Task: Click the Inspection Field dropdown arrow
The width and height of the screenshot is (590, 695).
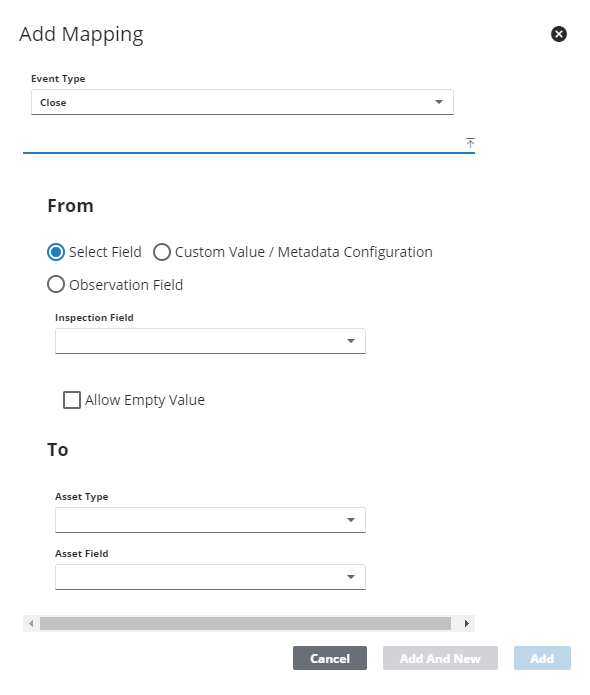Action: [351, 341]
